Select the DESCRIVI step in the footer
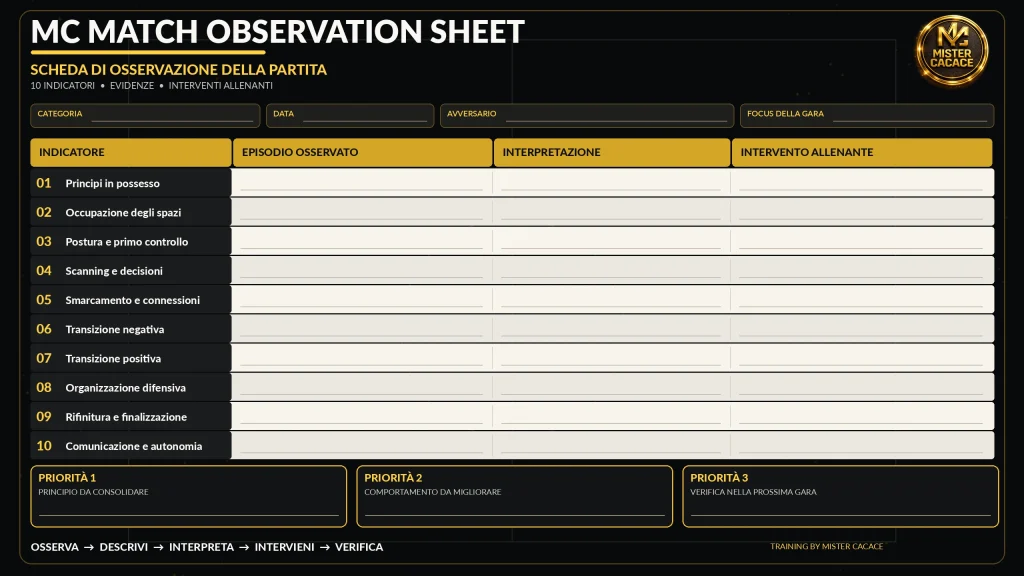The image size is (1024, 576). pos(123,547)
